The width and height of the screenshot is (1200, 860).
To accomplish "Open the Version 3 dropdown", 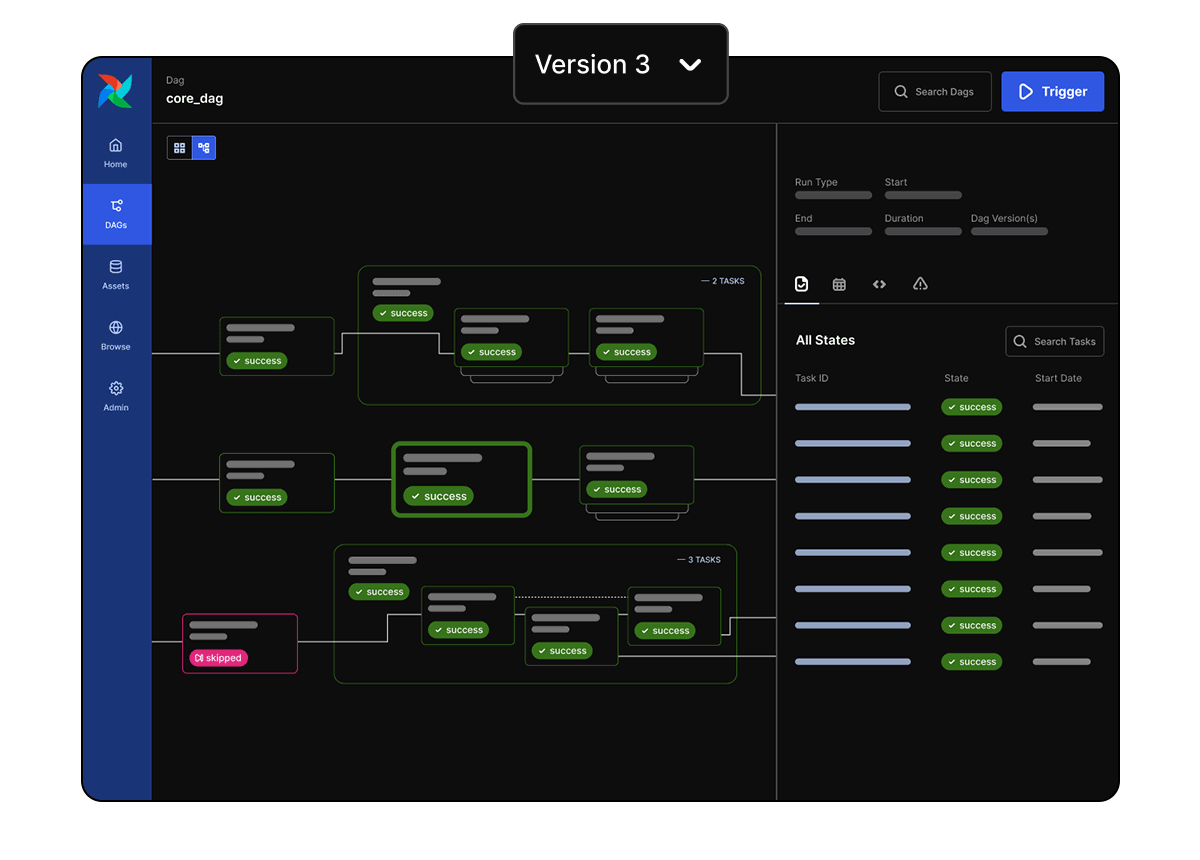I will click(x=620, y=64).
